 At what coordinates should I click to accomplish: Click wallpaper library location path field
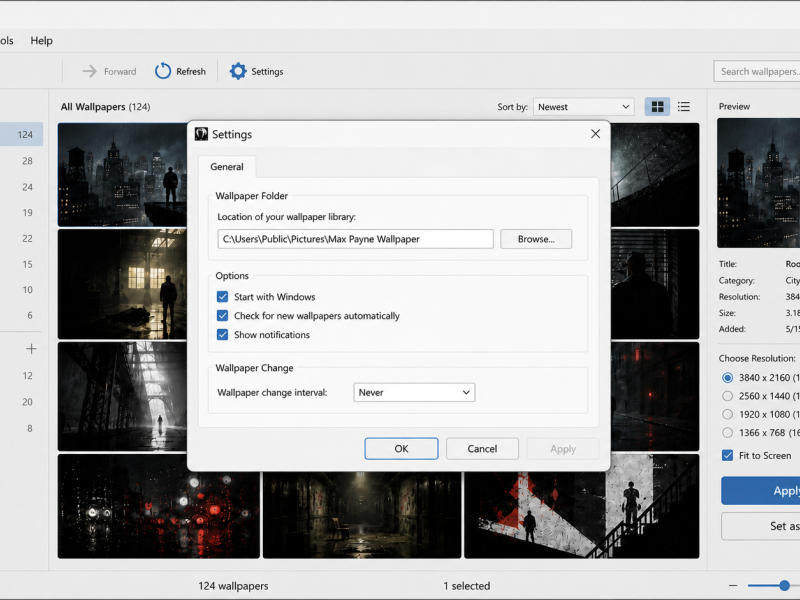pyautogui.click(x=356, y=239)
